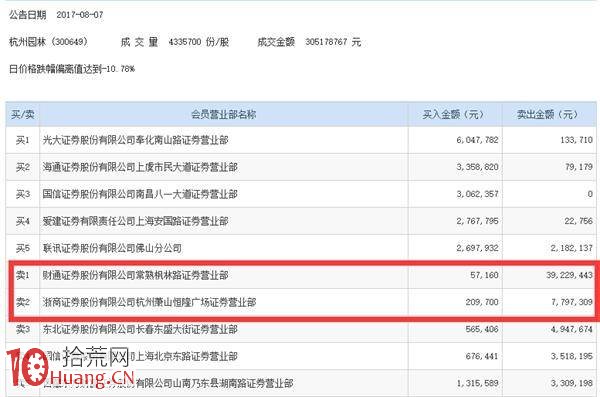Click the 买入金额（元） column header
This screenshot has height=397, width=600.
pyautogui.click(x=454, y=114)
